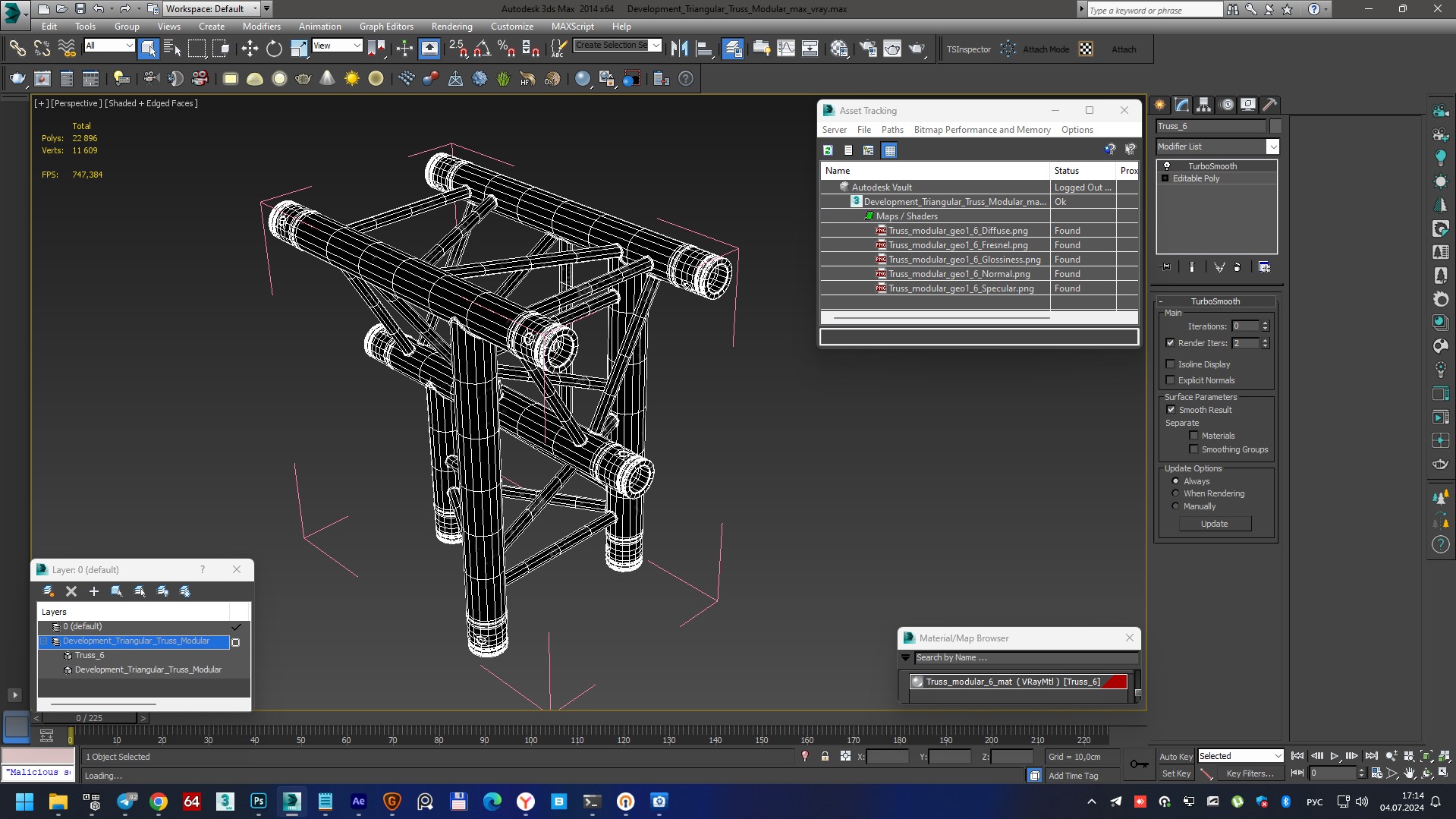Open the View reference coordinate dropdown
1456x819 pixels.
pos(337,46)
